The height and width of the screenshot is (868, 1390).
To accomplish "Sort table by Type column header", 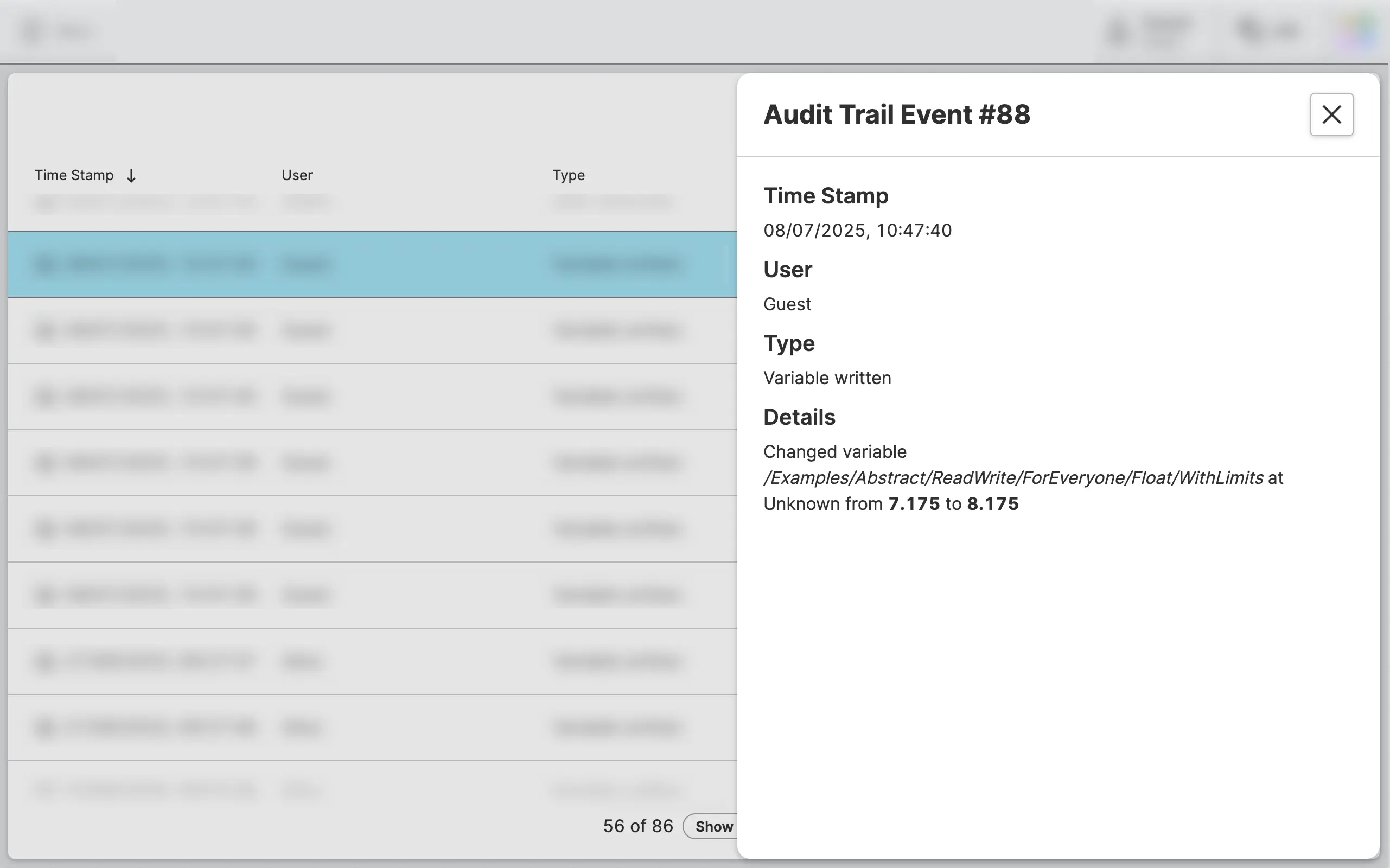I will [568, 175].
